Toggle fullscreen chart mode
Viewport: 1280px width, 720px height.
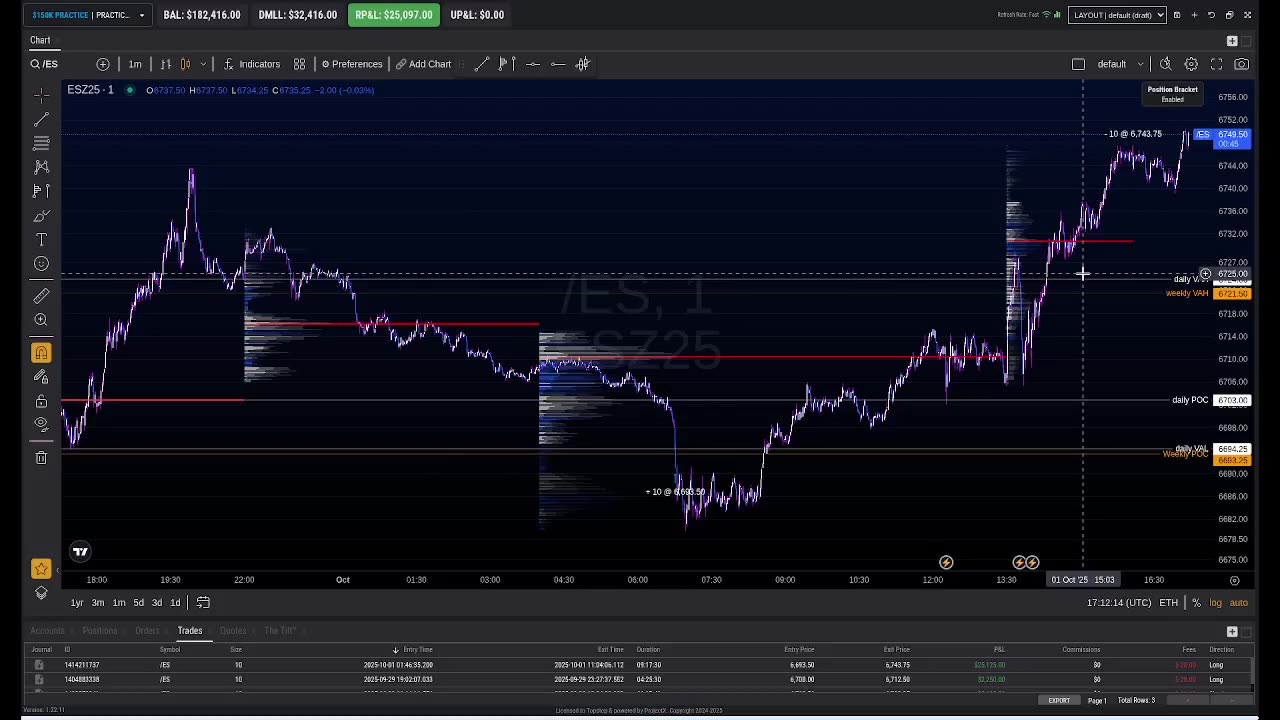[x=1216, y=64]
